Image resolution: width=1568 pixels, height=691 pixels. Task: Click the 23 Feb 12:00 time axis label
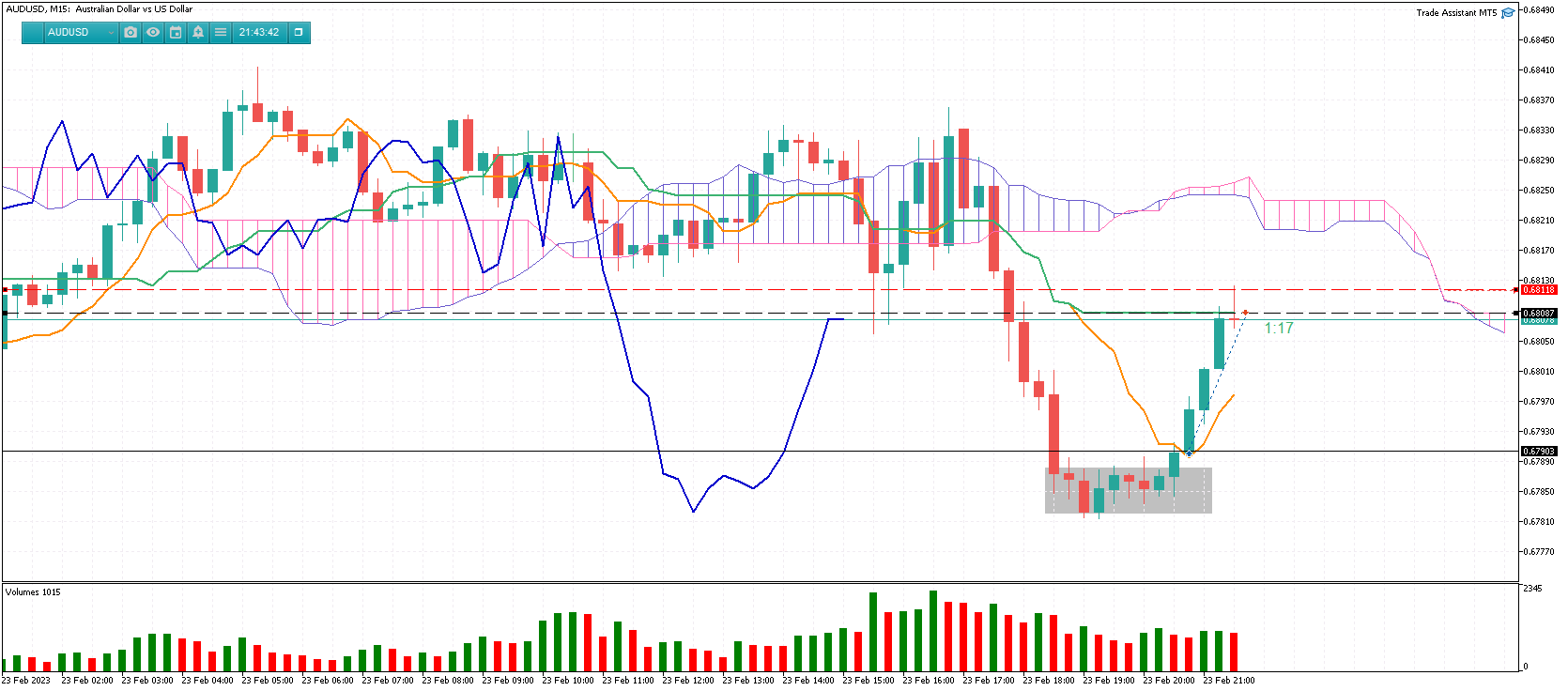pos(688,681)
